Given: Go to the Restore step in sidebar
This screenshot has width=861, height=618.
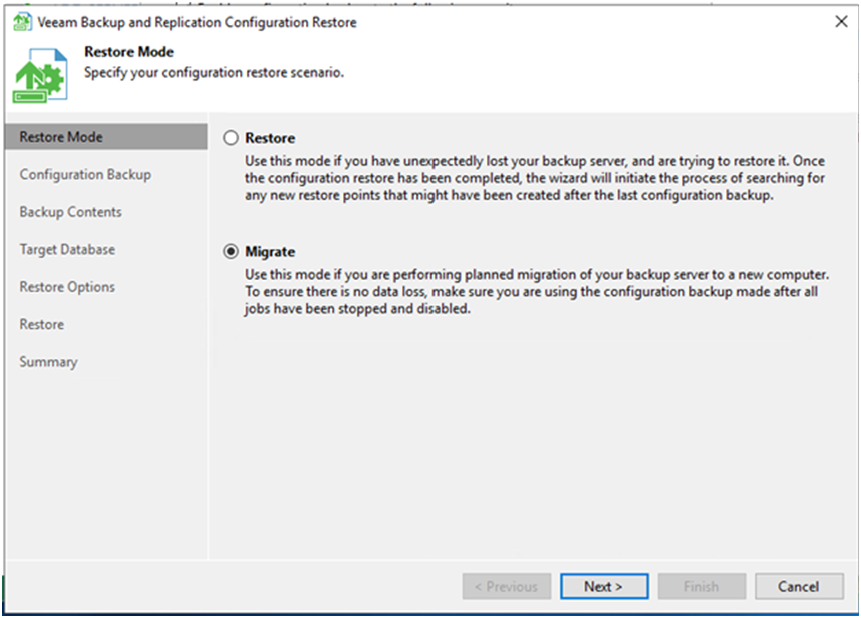Looking at the screenshot, I should click(x=42, y=324).
